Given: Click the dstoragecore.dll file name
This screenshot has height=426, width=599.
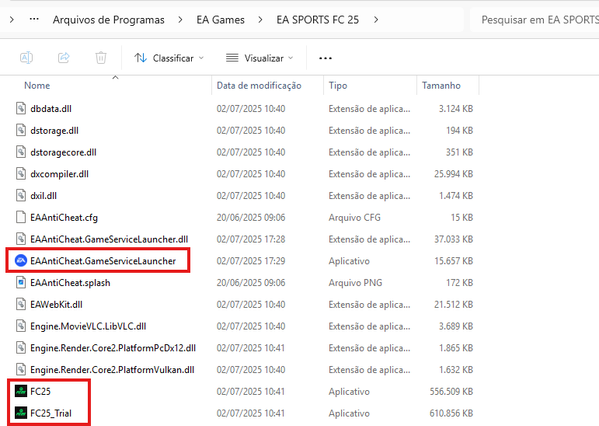Looking at the screenshot, I should [63, 152].
